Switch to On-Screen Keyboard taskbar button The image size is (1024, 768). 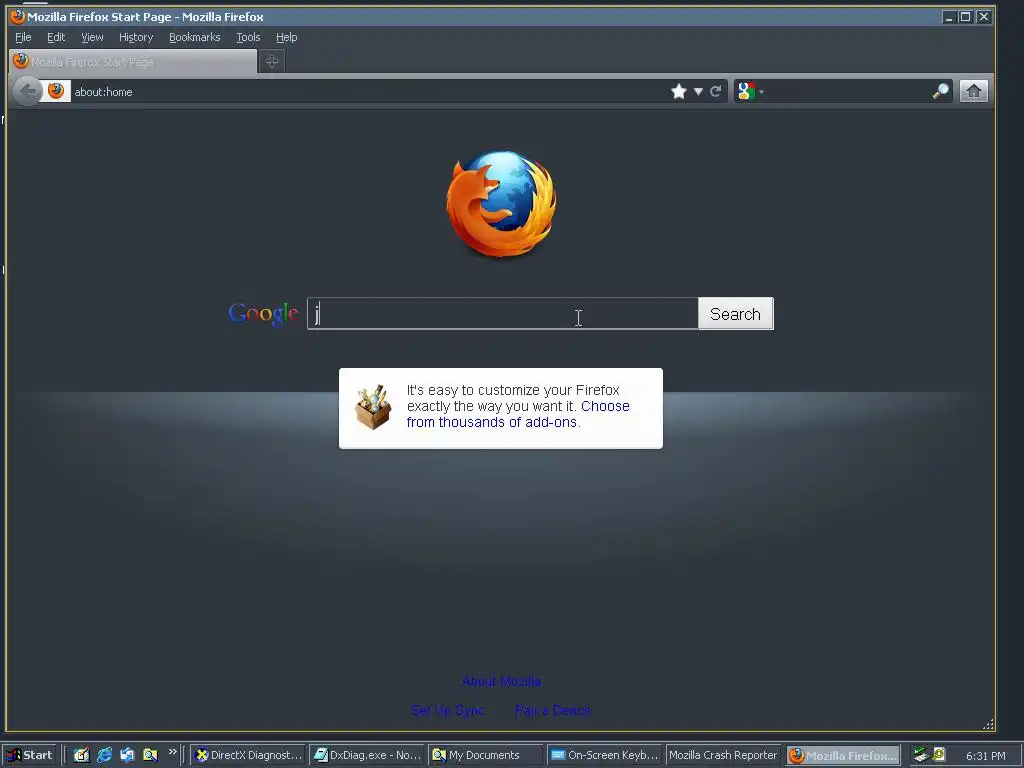605,755
